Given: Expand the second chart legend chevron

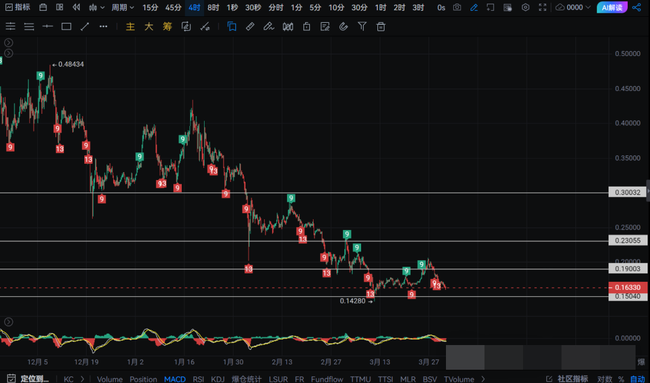Looking at the screenshot, I should pos(8,53).
